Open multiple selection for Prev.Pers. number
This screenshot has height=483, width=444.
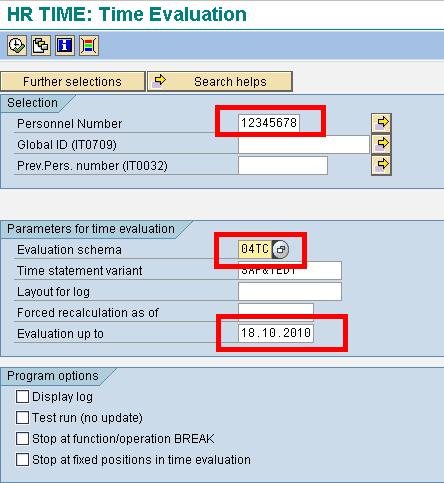point(381,165)
